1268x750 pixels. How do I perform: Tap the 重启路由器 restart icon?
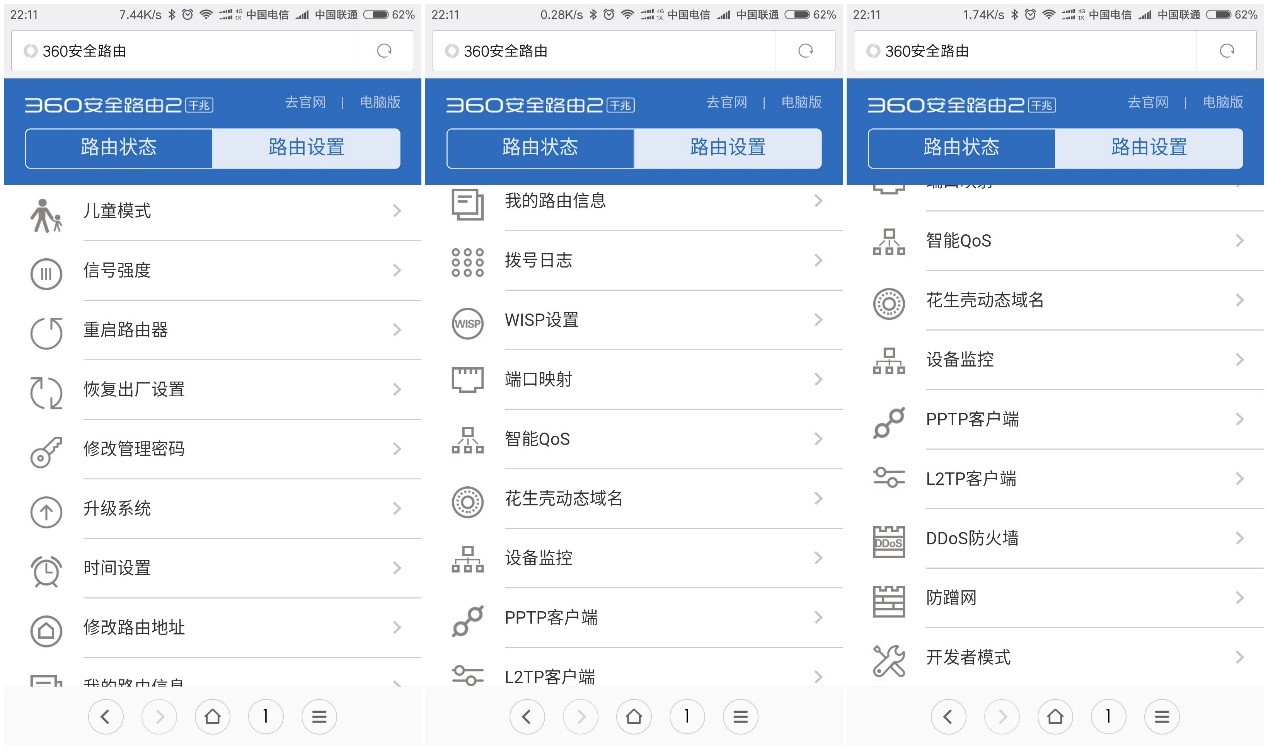(46, 330)
